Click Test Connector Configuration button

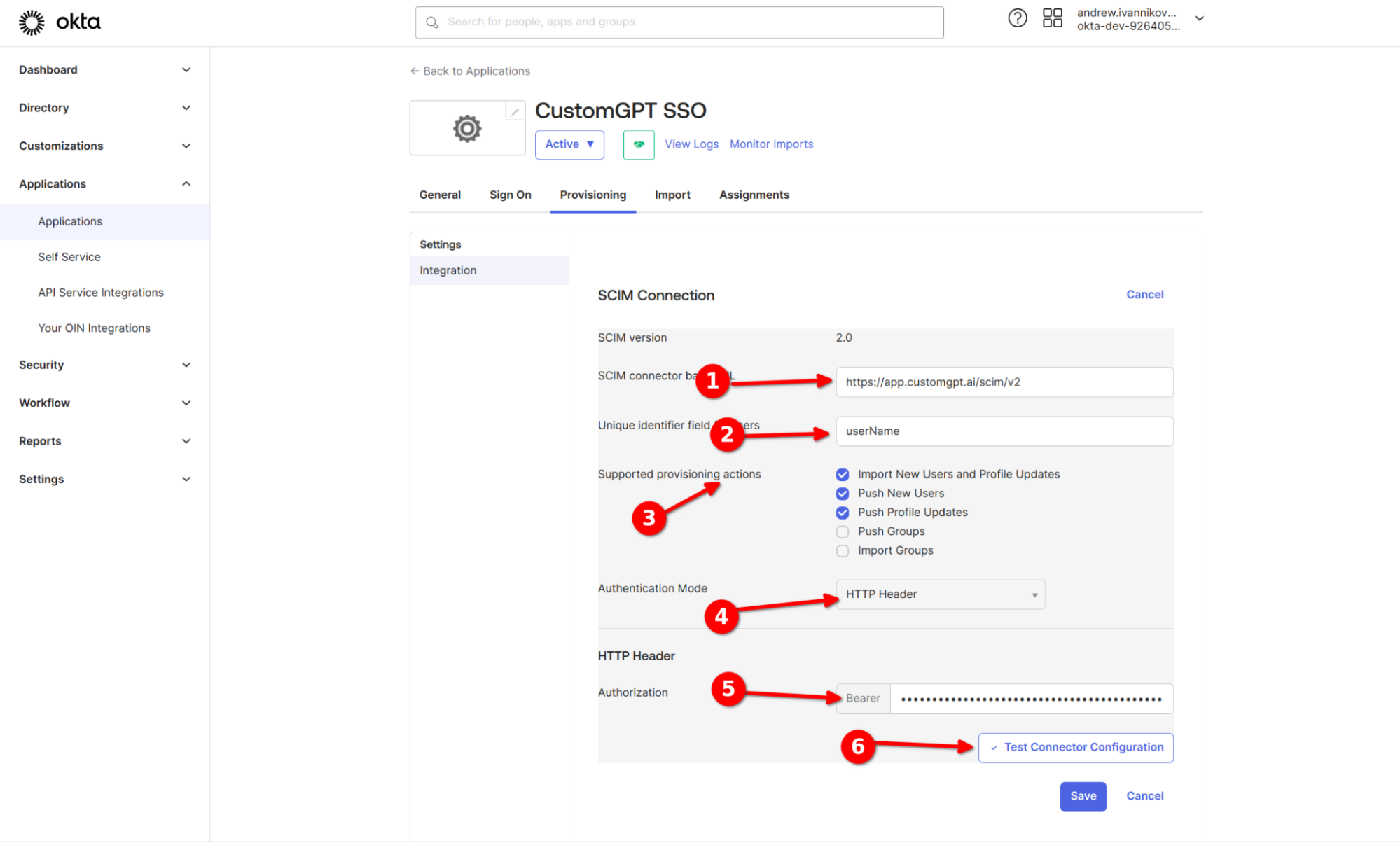[x=1076, y=748]
